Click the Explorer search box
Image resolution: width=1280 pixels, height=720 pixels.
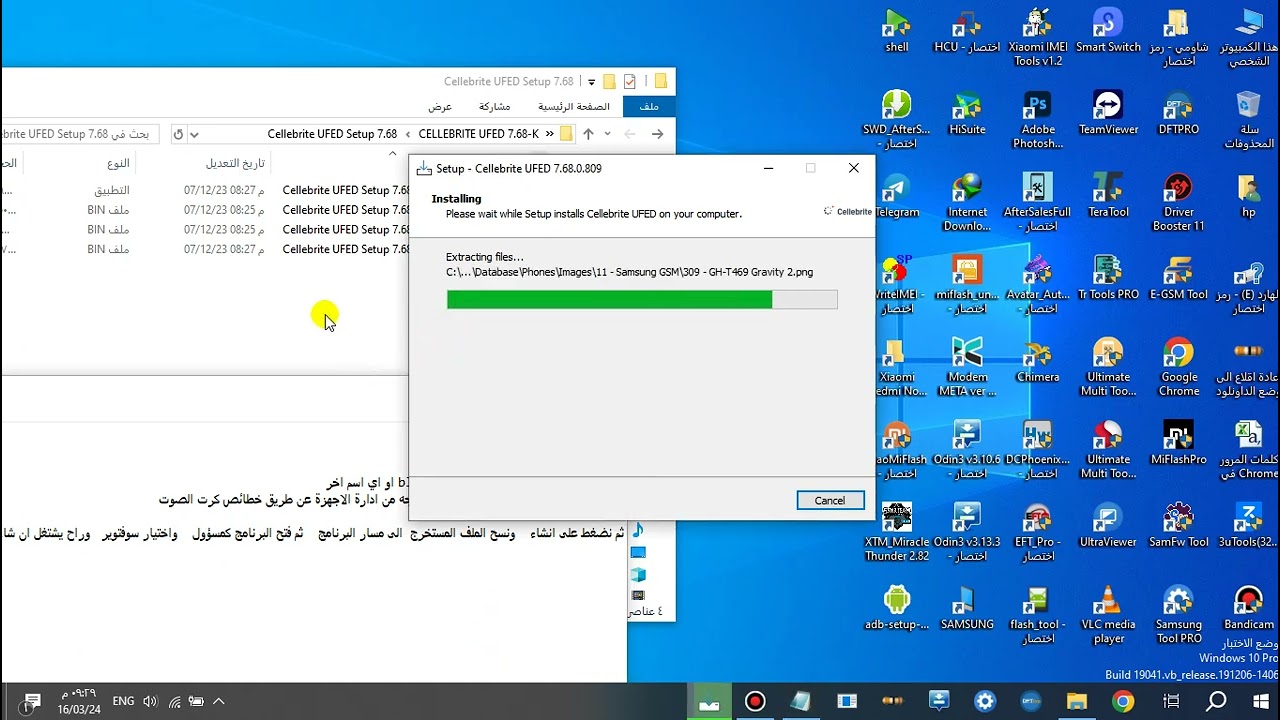(78, 134)
